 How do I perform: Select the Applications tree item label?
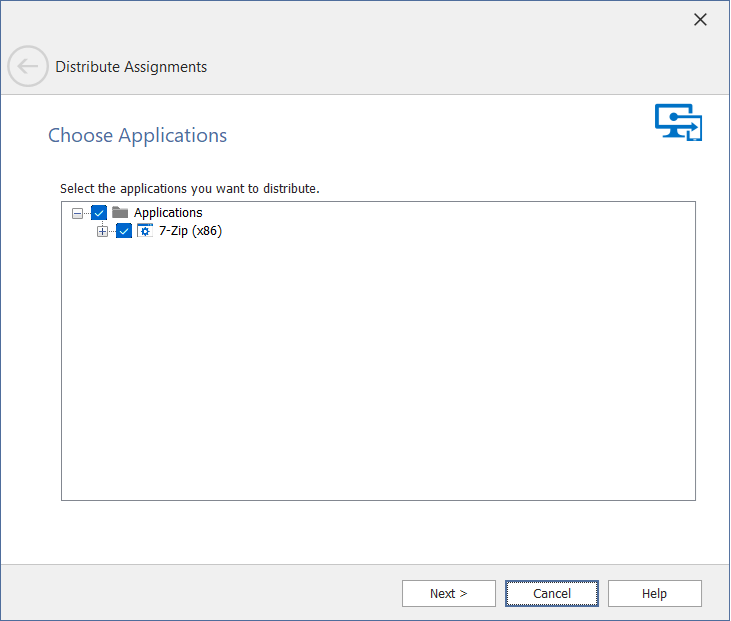[168, 212]
